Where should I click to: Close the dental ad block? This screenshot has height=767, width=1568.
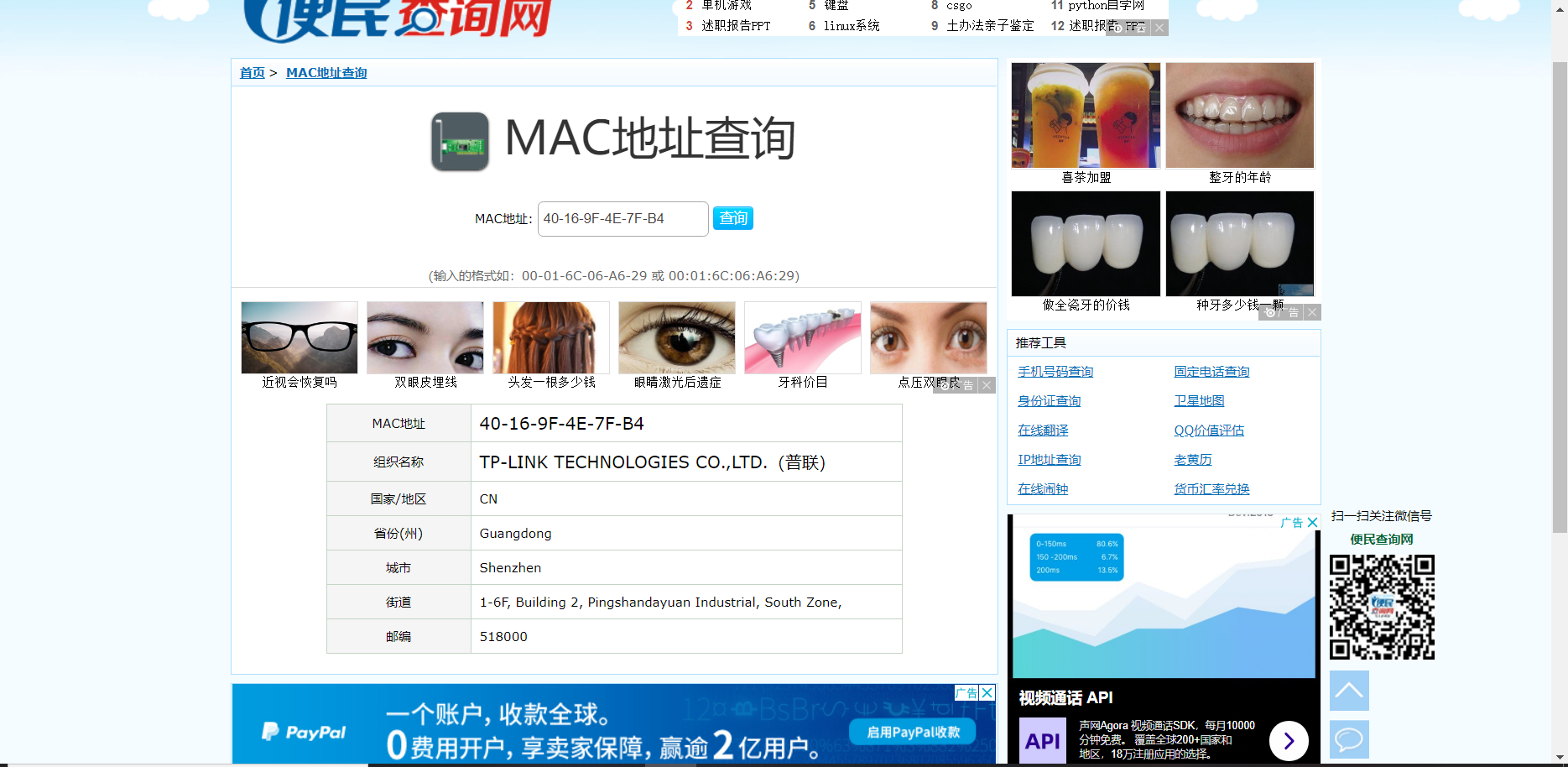[1313, 312]
